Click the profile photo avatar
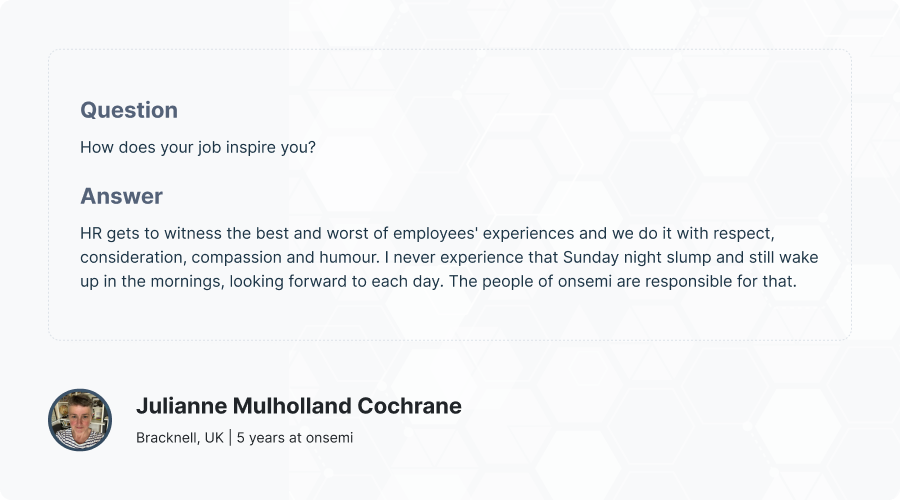The width and height of the screenshot is (900, 500). [80, 420]
